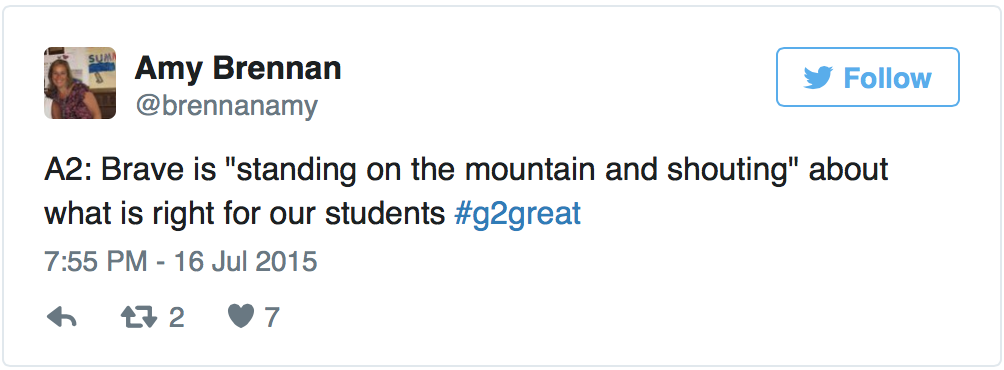Follow Amy Brennan with Follow button
The width and height of the screenshot is (1004, 370).
pyautogui.click(x=868, y=77)
